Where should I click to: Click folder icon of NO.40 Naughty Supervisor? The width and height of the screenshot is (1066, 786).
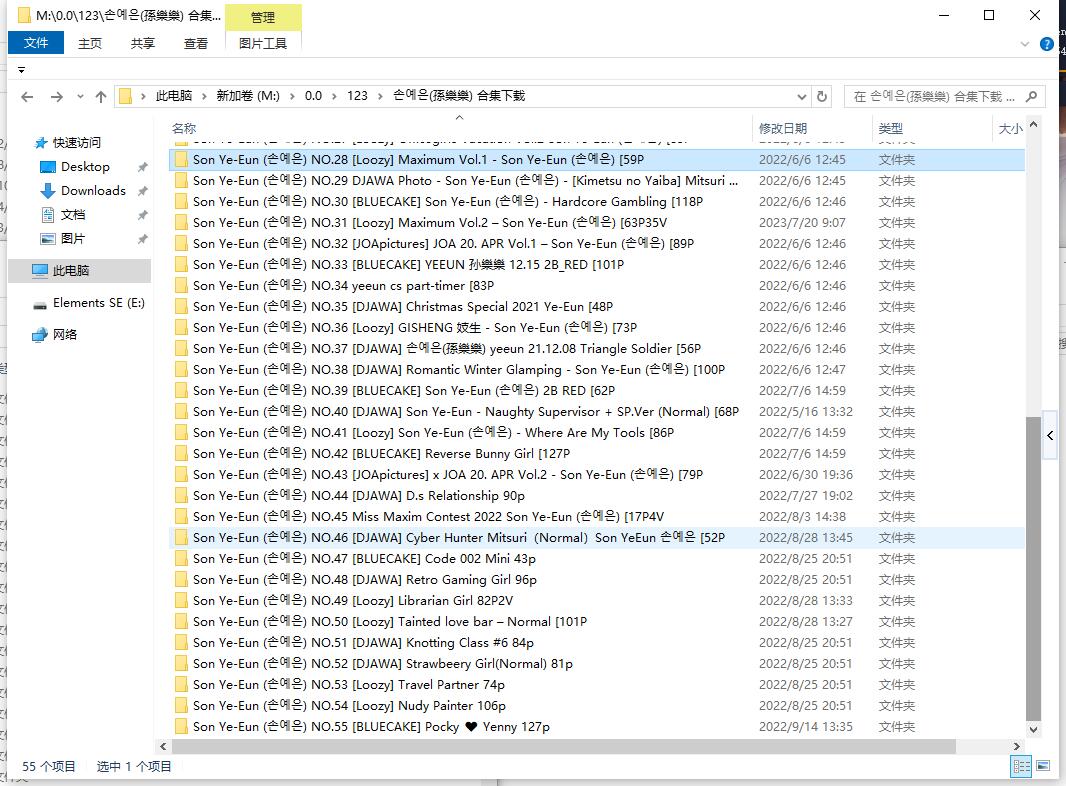click(181, 412)
